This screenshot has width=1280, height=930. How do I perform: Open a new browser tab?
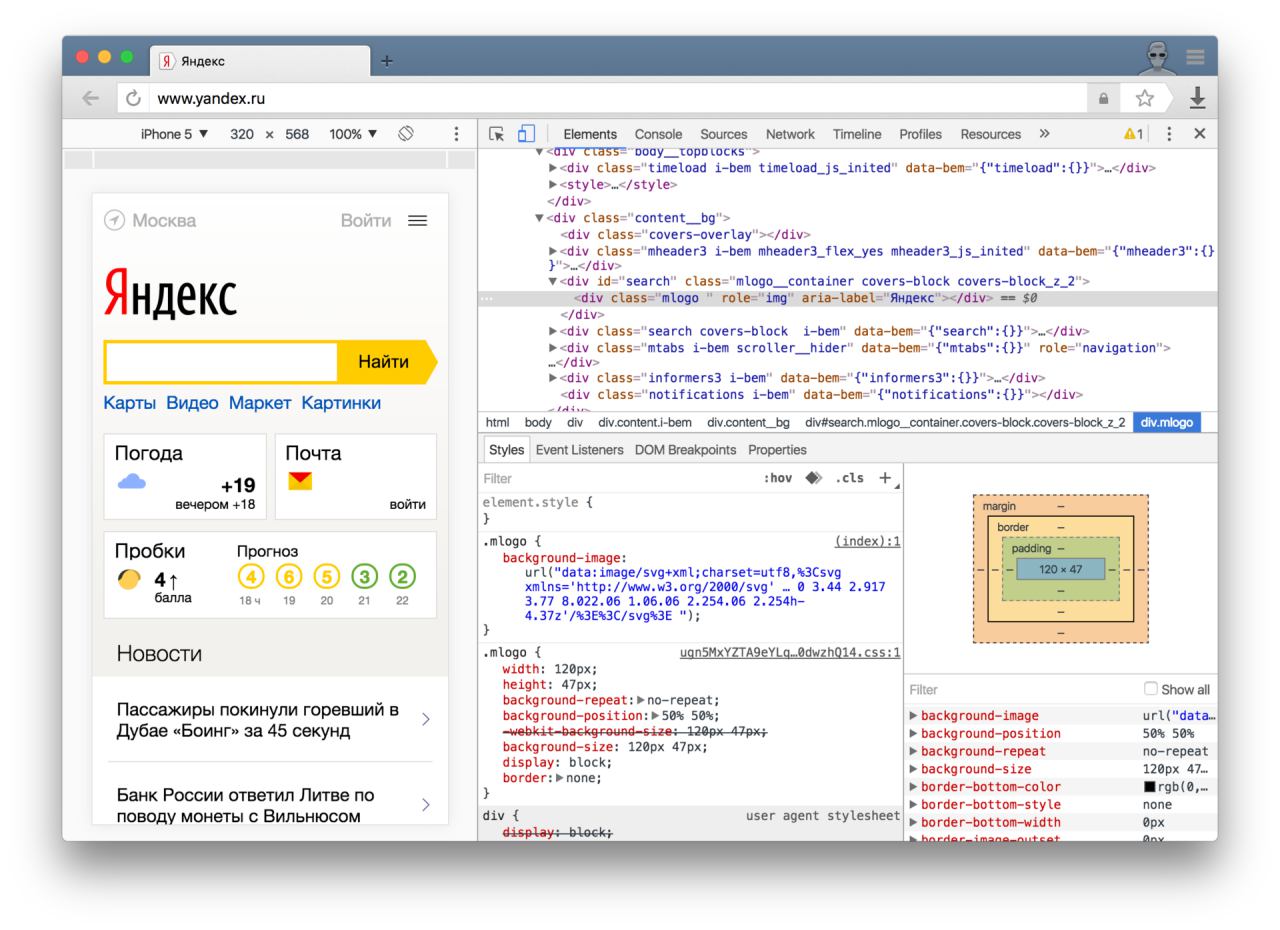tap(387, 61)
